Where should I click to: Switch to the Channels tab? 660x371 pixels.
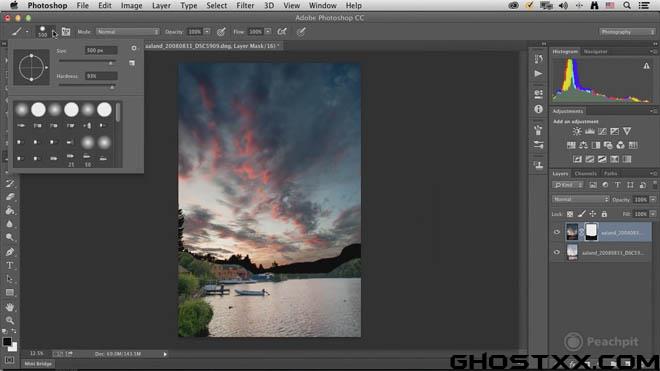point(585,173)
